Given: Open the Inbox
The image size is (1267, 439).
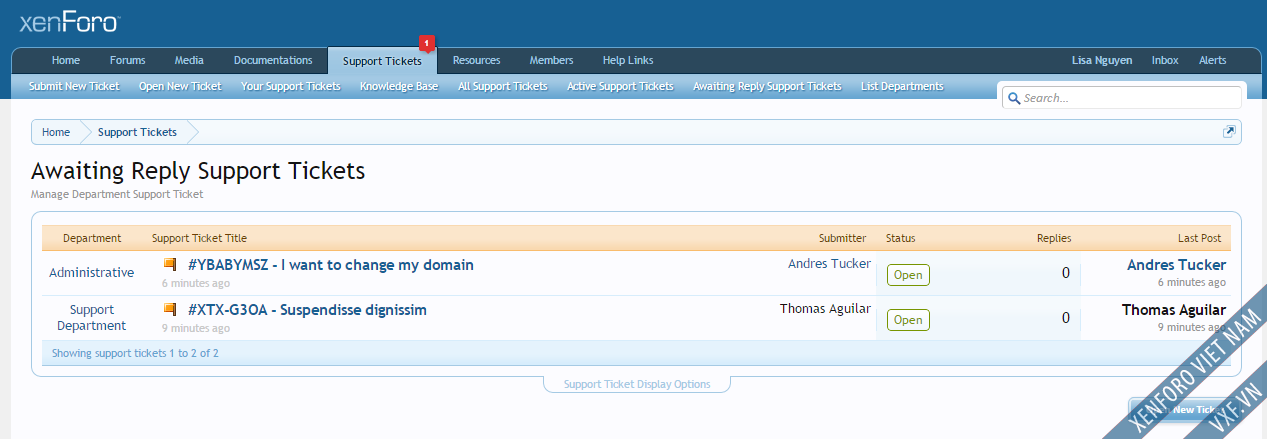Looking at the screenshot, I should (x=1165, y=60).
